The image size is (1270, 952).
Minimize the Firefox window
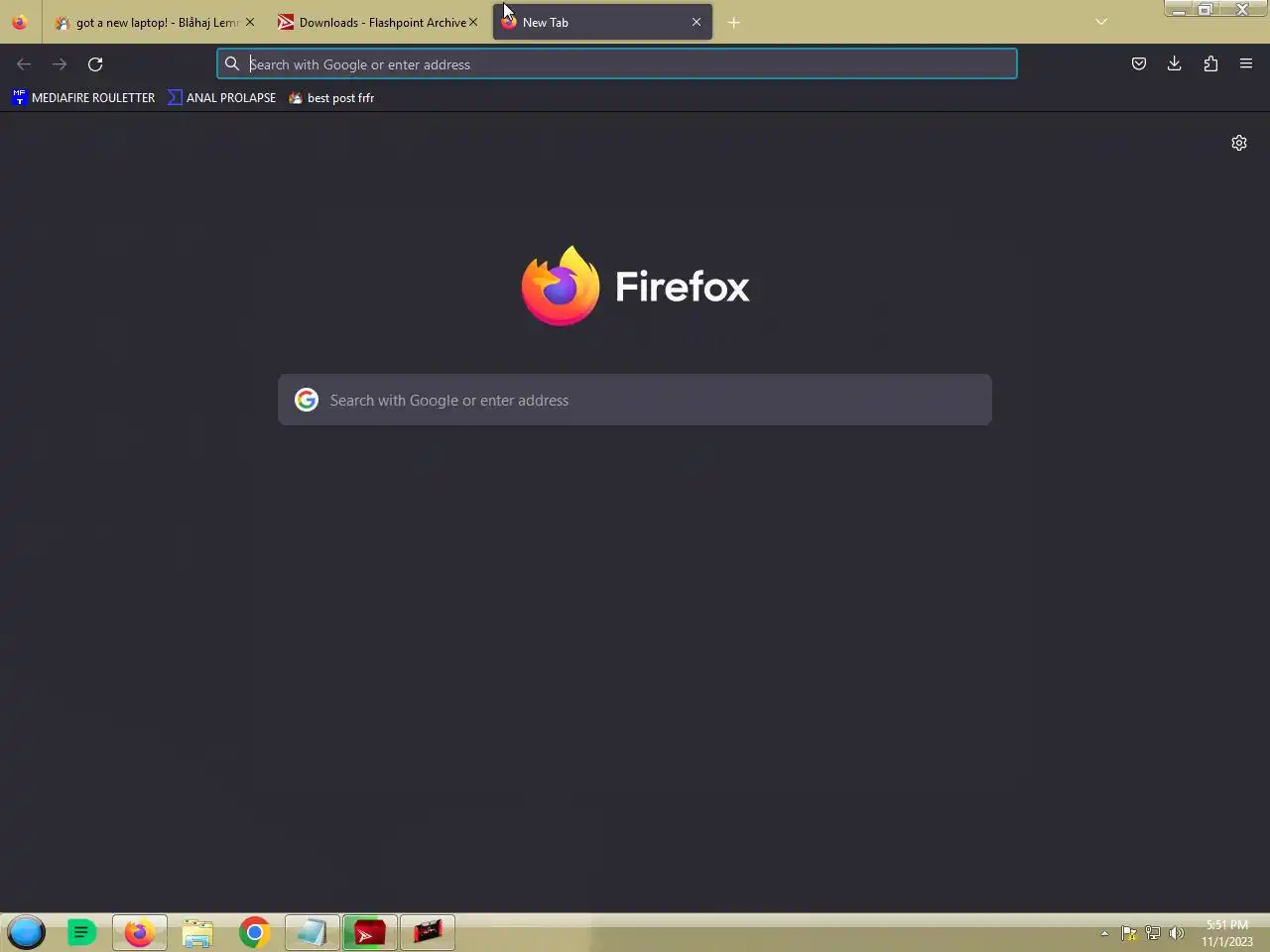[x=1178, y=9]
